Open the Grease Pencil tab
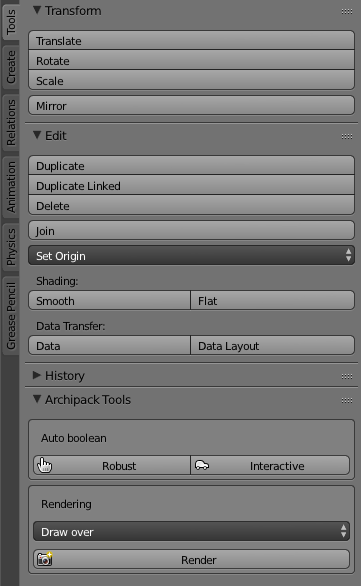The image size is (361, 586). [10, 316]
